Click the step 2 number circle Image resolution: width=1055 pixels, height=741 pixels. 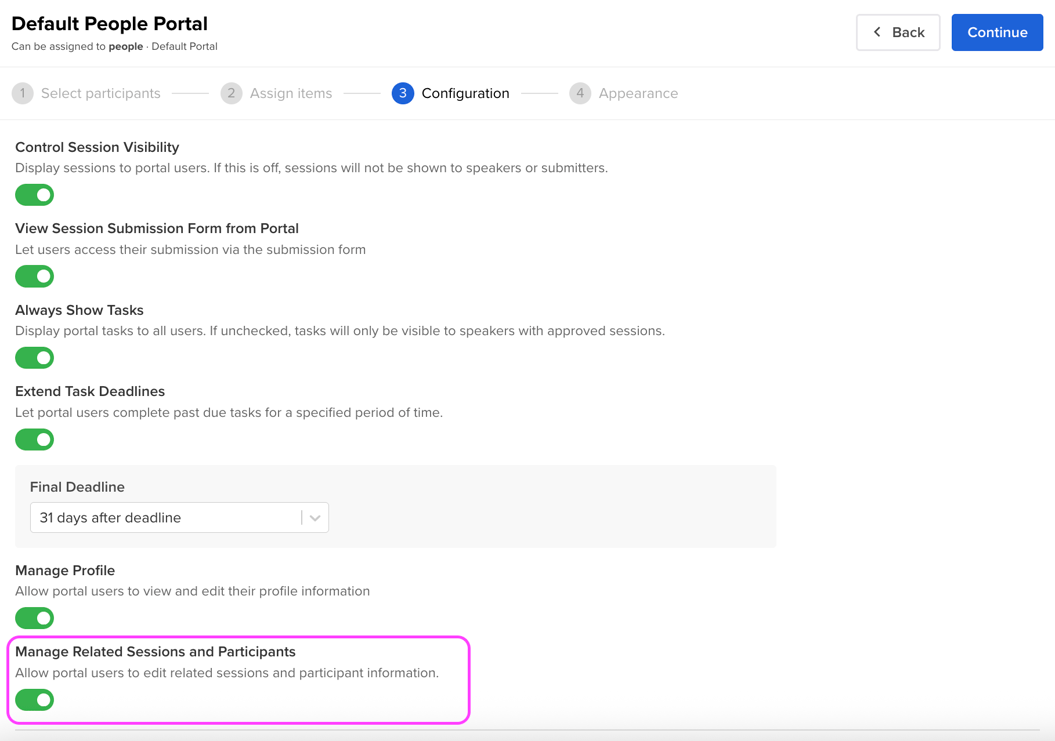231,93
